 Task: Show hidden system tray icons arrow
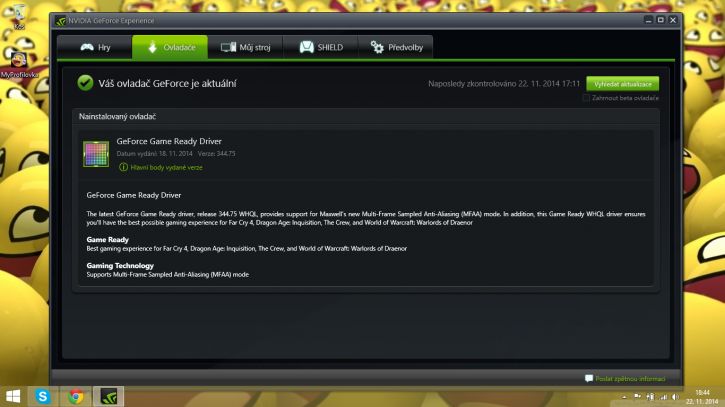coord(624,397)
